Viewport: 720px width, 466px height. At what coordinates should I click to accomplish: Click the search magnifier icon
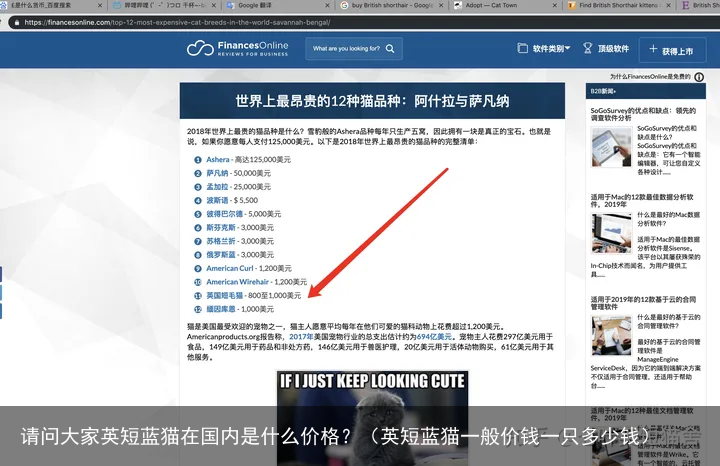(x=390, y=49)
